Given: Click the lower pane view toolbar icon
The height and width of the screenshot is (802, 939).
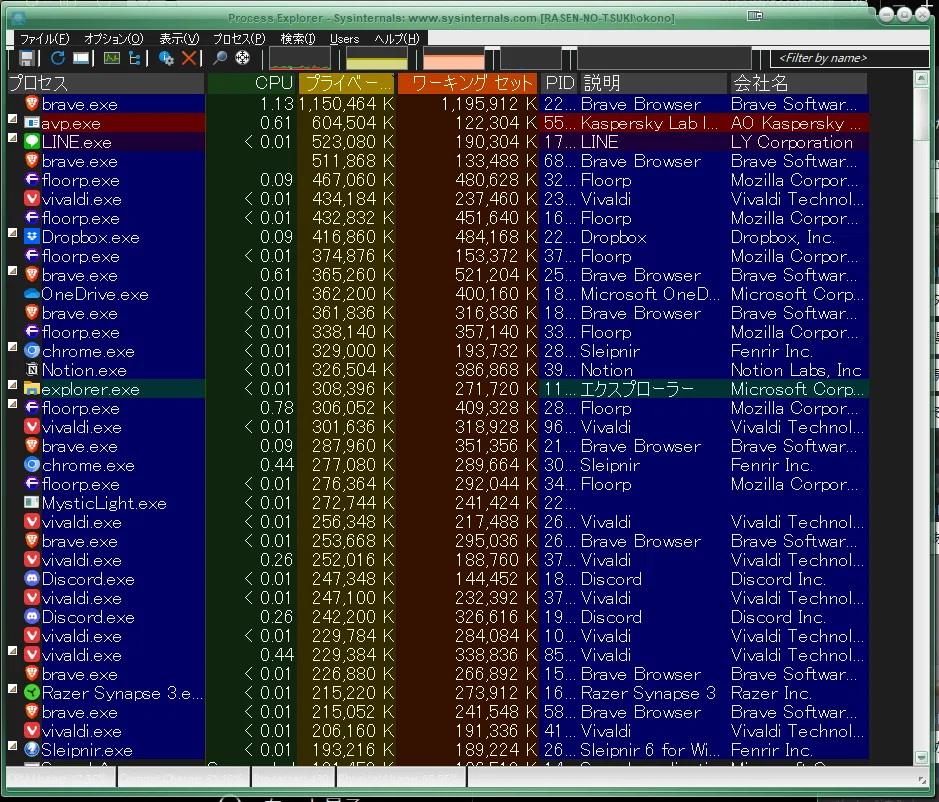Looking at the screenshot, I should [81, 58].
